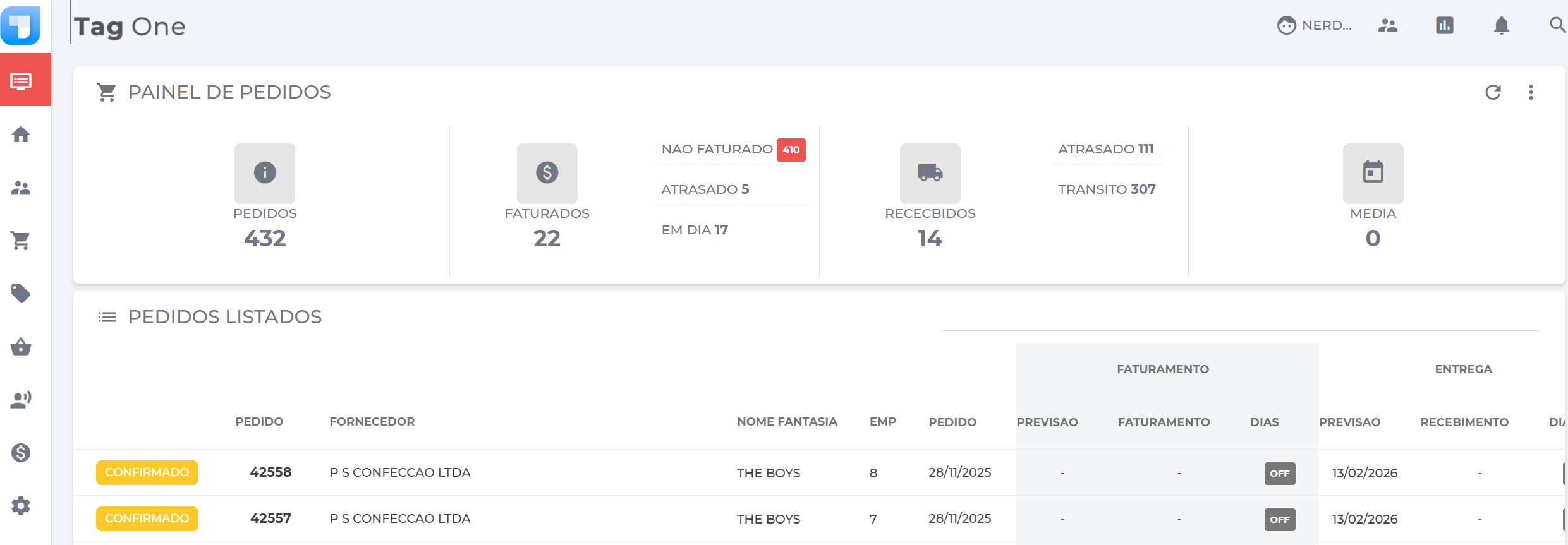The image size is (1568, 545).
Task: Click the FORNECEDOR column header
Action: 372,422
